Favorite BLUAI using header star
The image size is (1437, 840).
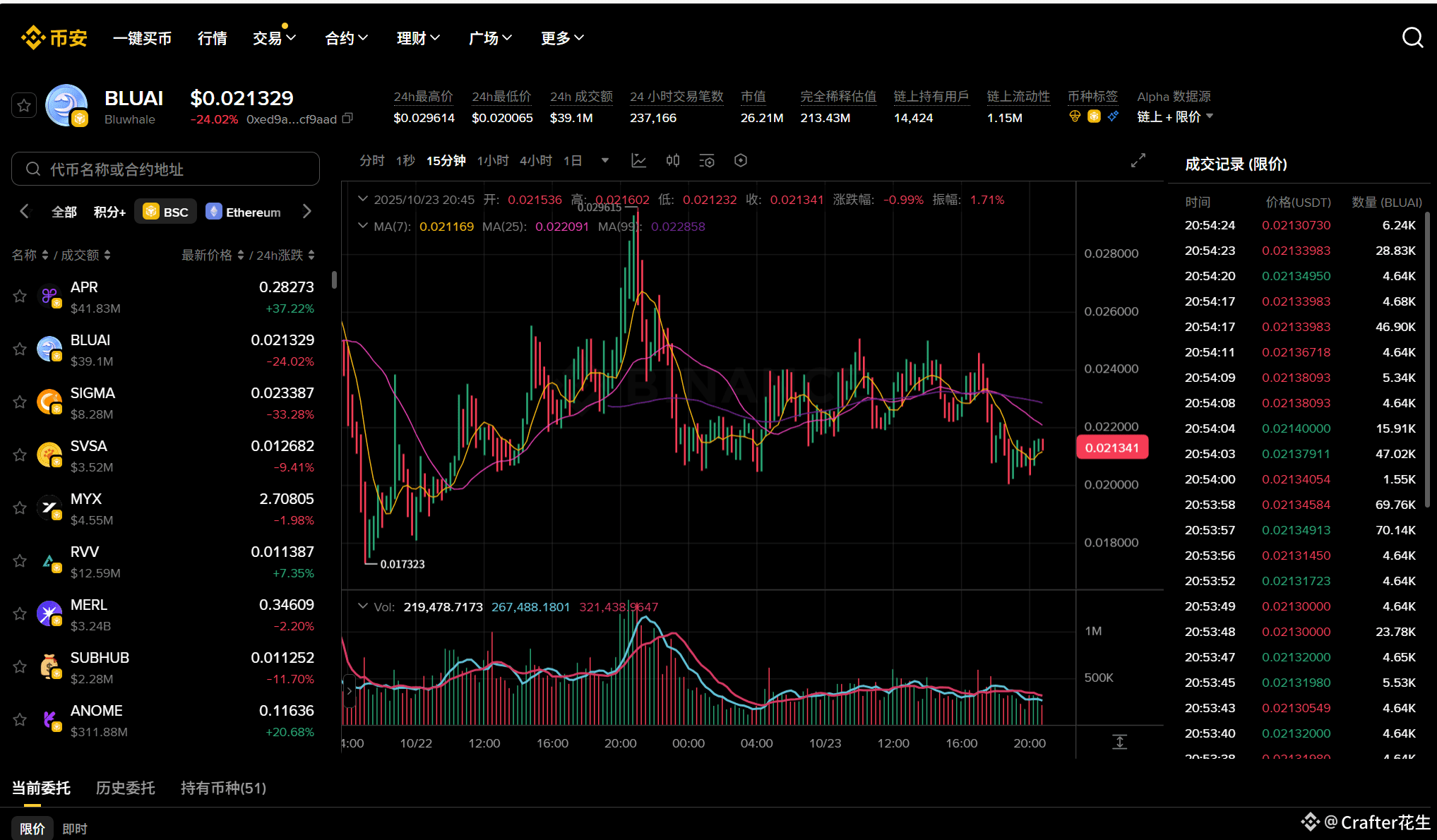24,106
